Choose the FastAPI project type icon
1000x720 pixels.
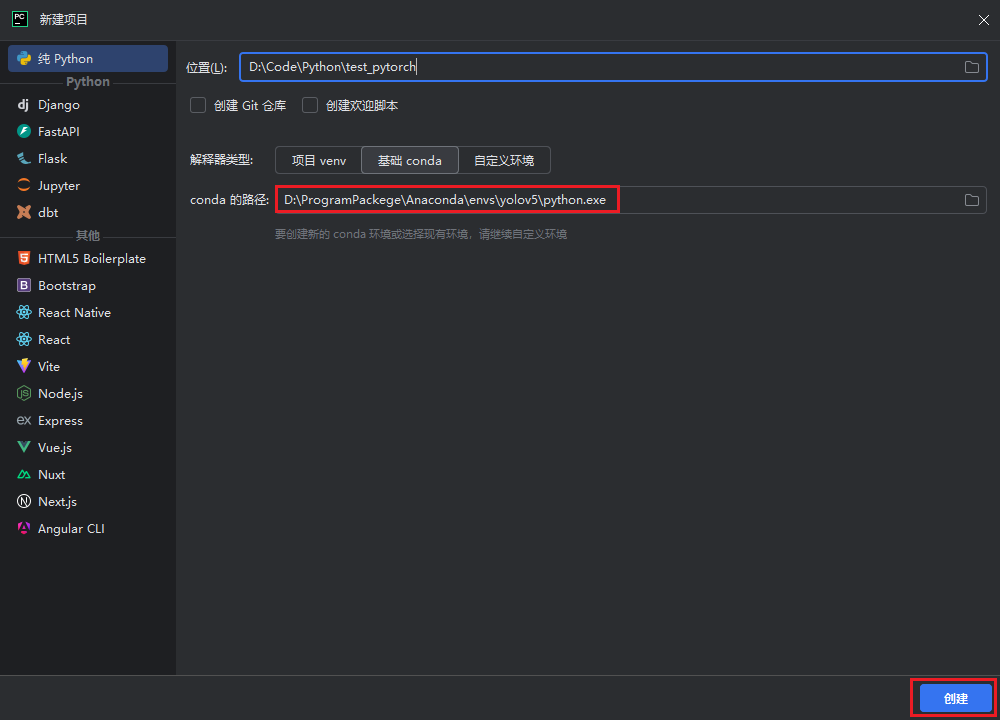pyautogui.click(x=24, y=132)
